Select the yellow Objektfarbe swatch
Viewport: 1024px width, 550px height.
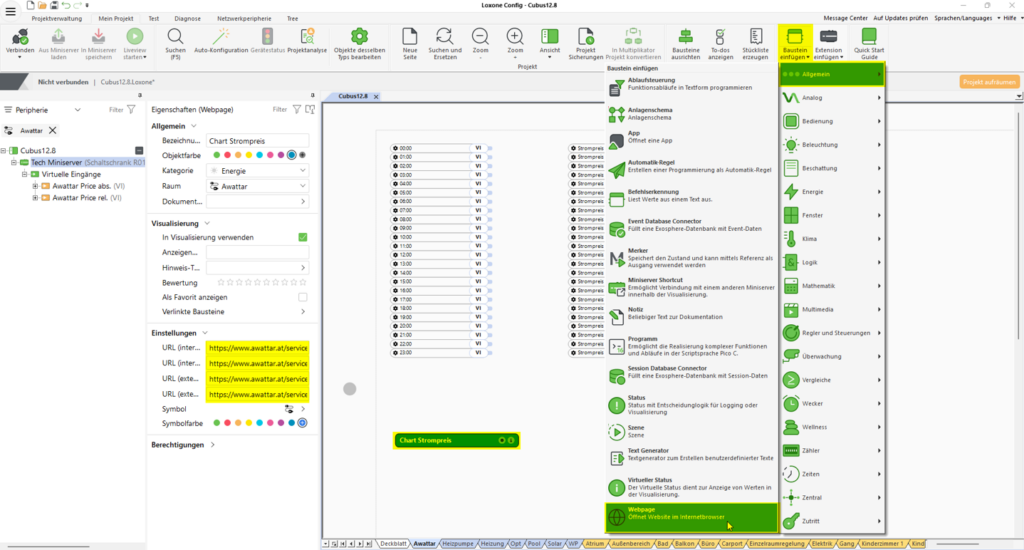[x=248, y=155]
